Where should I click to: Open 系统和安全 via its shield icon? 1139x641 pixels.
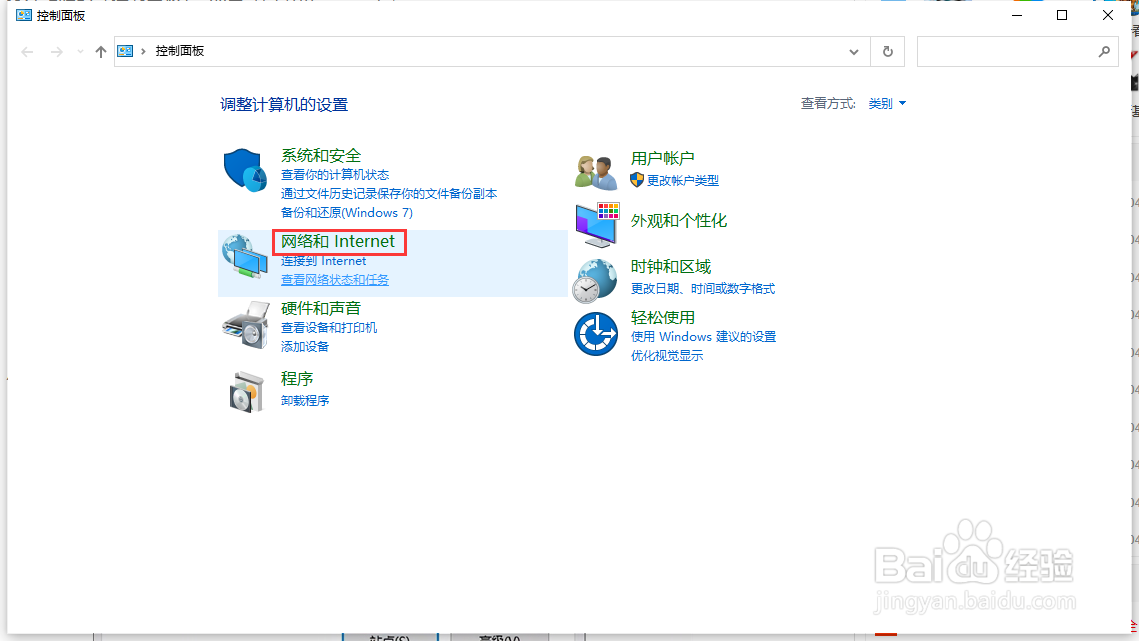coord(244,170)
